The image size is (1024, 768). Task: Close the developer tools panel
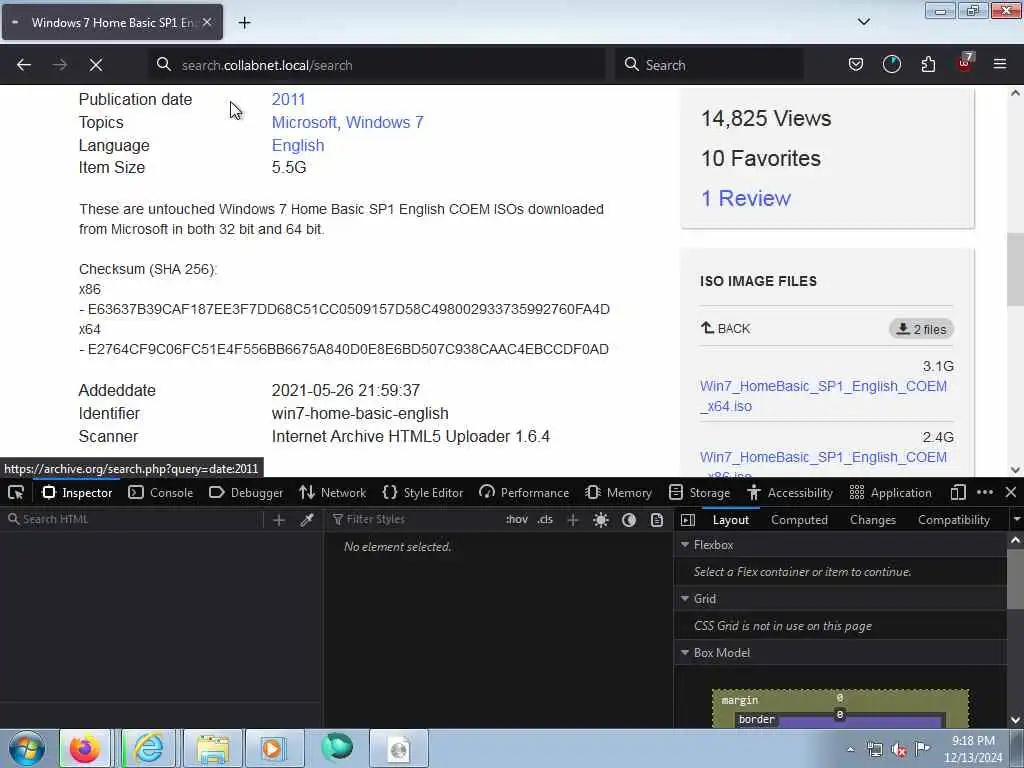(1010, 492)
